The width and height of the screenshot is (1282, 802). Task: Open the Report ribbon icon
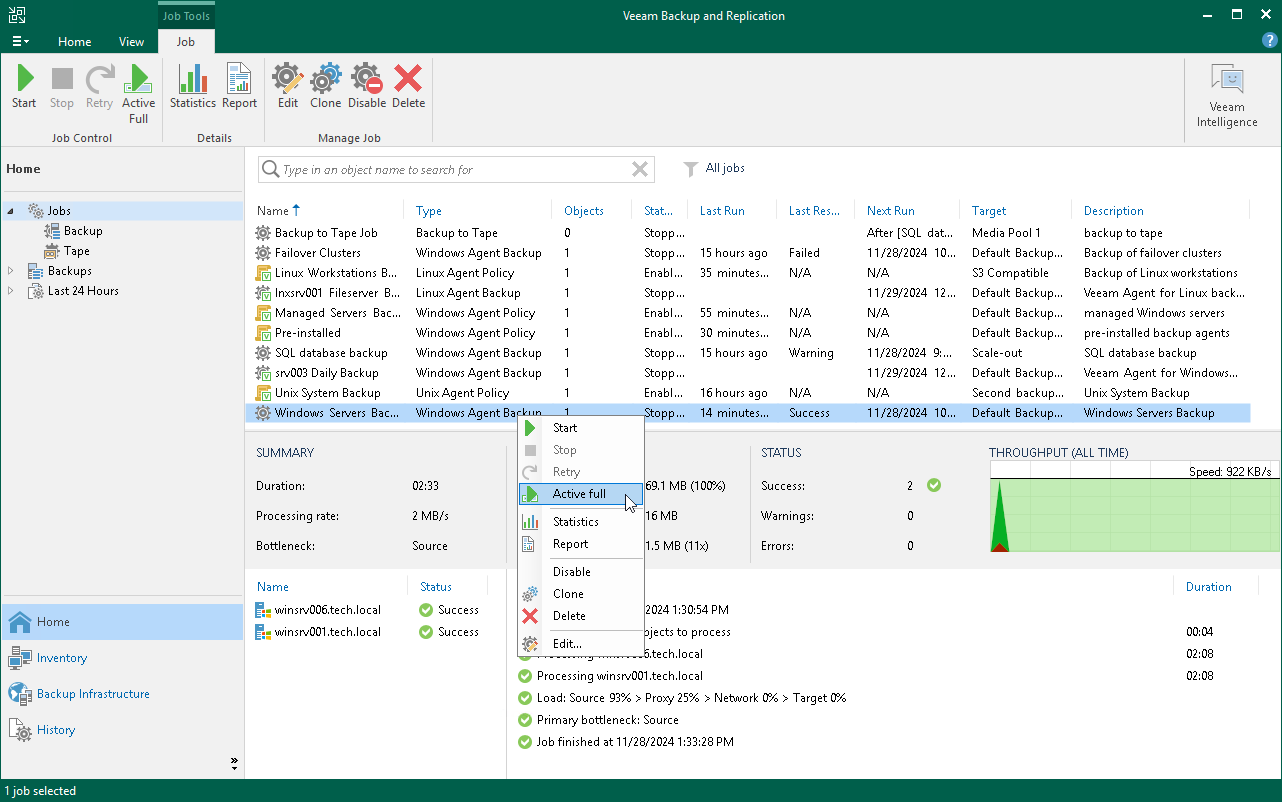[x=240, y=79]
